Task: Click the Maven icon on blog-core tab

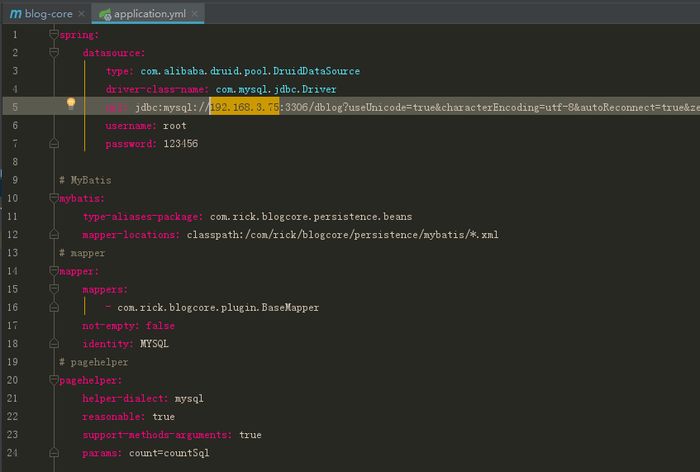Action: [x=16, y=15]
